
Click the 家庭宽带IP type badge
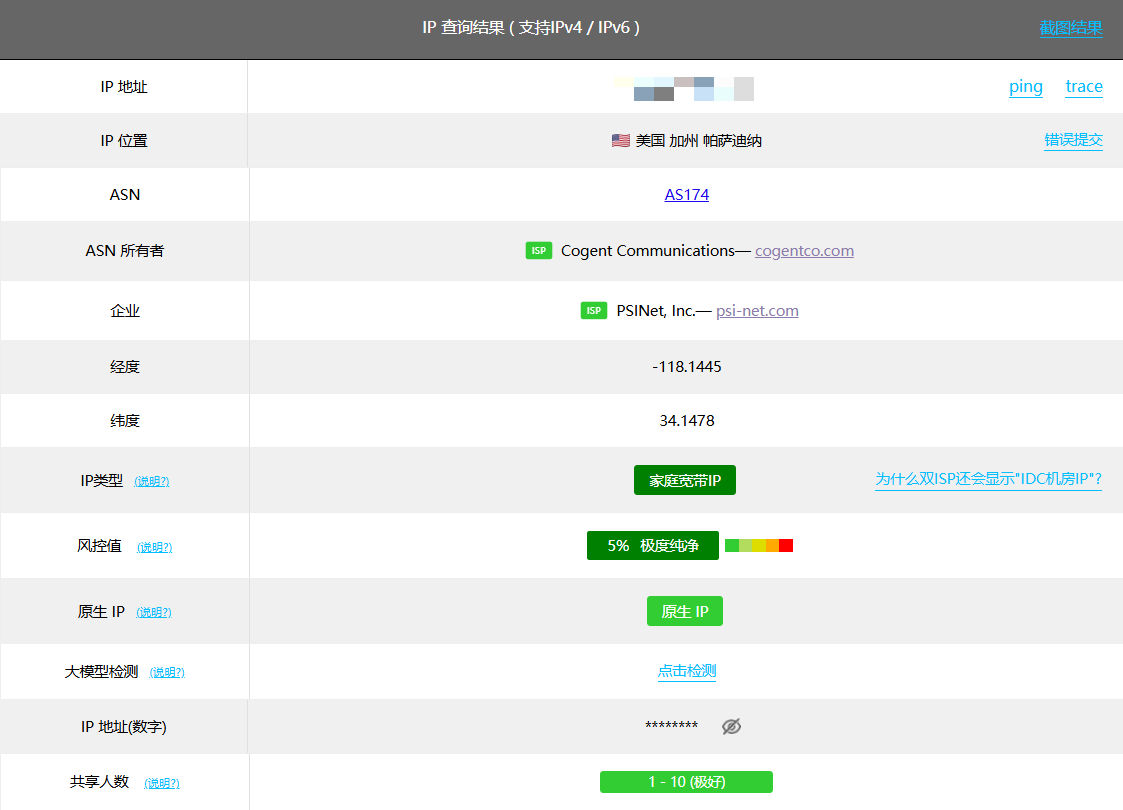[684, 481]
